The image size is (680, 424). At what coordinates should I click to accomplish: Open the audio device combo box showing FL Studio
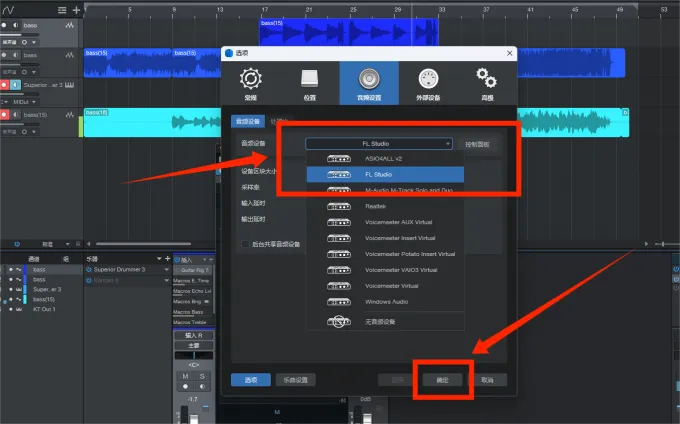click(x=379, y=144)
